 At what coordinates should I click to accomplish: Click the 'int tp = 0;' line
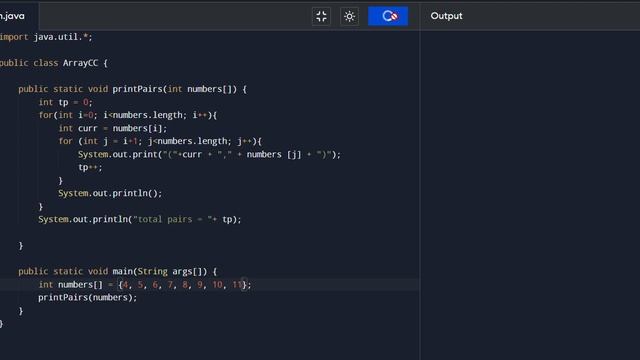click(66, 102)
